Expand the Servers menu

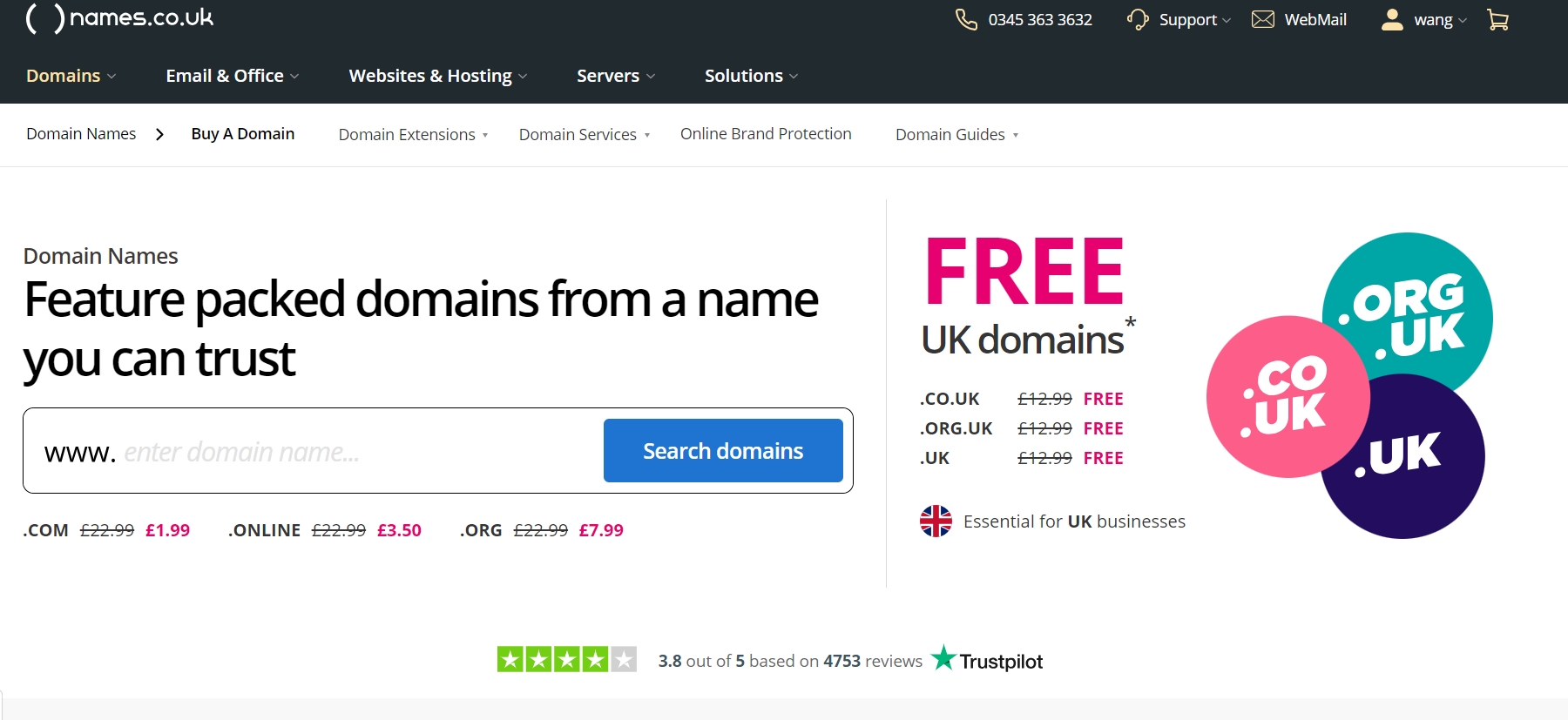[616, 76]
